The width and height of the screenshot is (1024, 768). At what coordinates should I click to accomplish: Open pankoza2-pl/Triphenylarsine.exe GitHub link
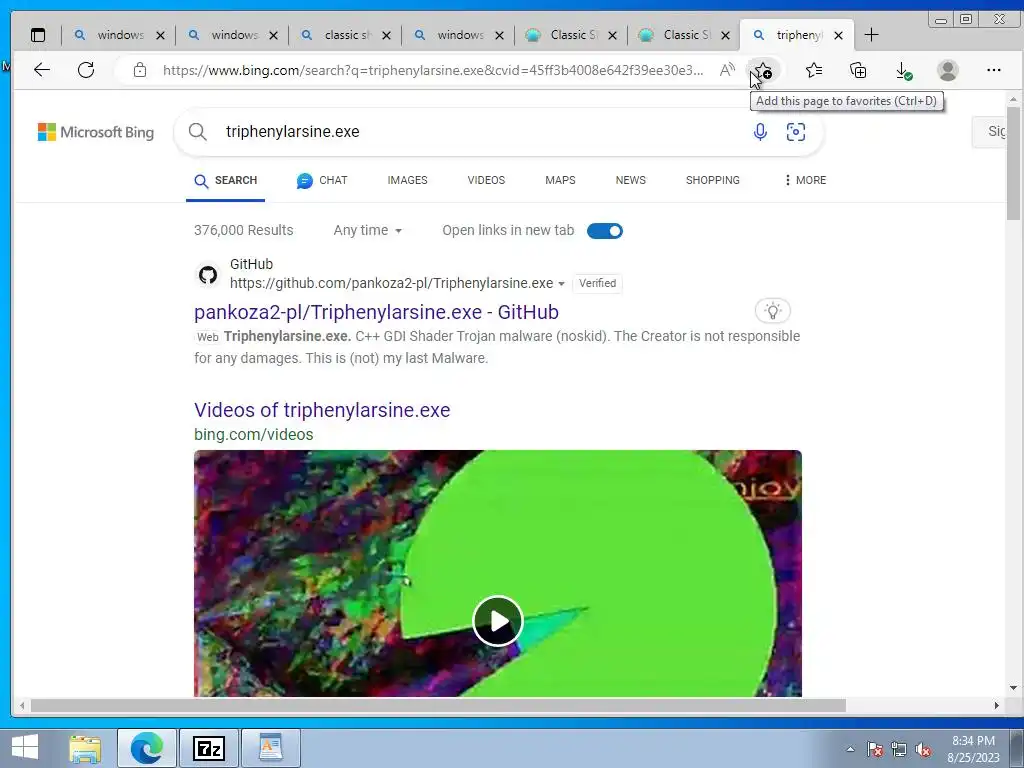pos(376,312)
